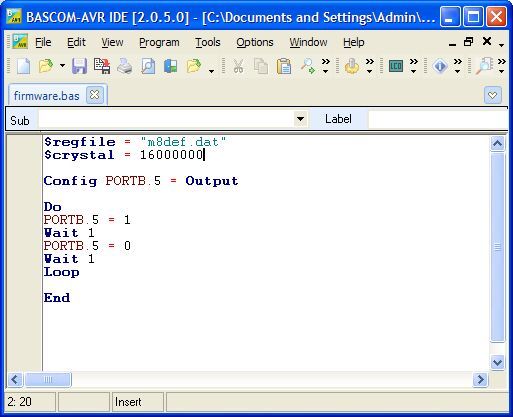Image resolution: width=513 pixels, height=417 pixels.
Task: Close the firmware.bas tab
Action: pos(95,95)
